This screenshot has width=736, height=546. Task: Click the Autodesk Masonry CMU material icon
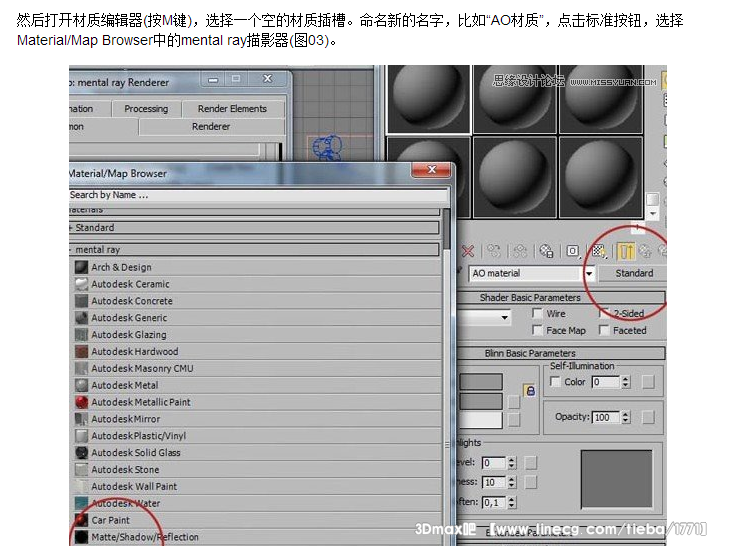[x=82, y=369]
